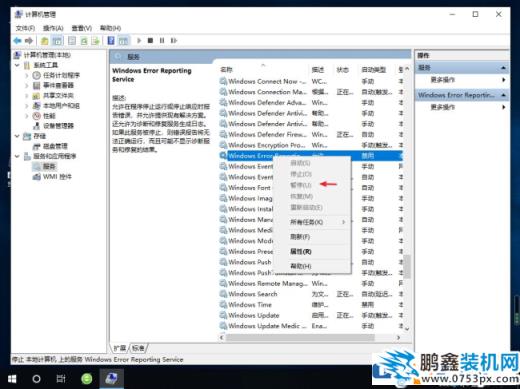Toggle the show/hide console tree toolbar icon

tap(57, 41)
